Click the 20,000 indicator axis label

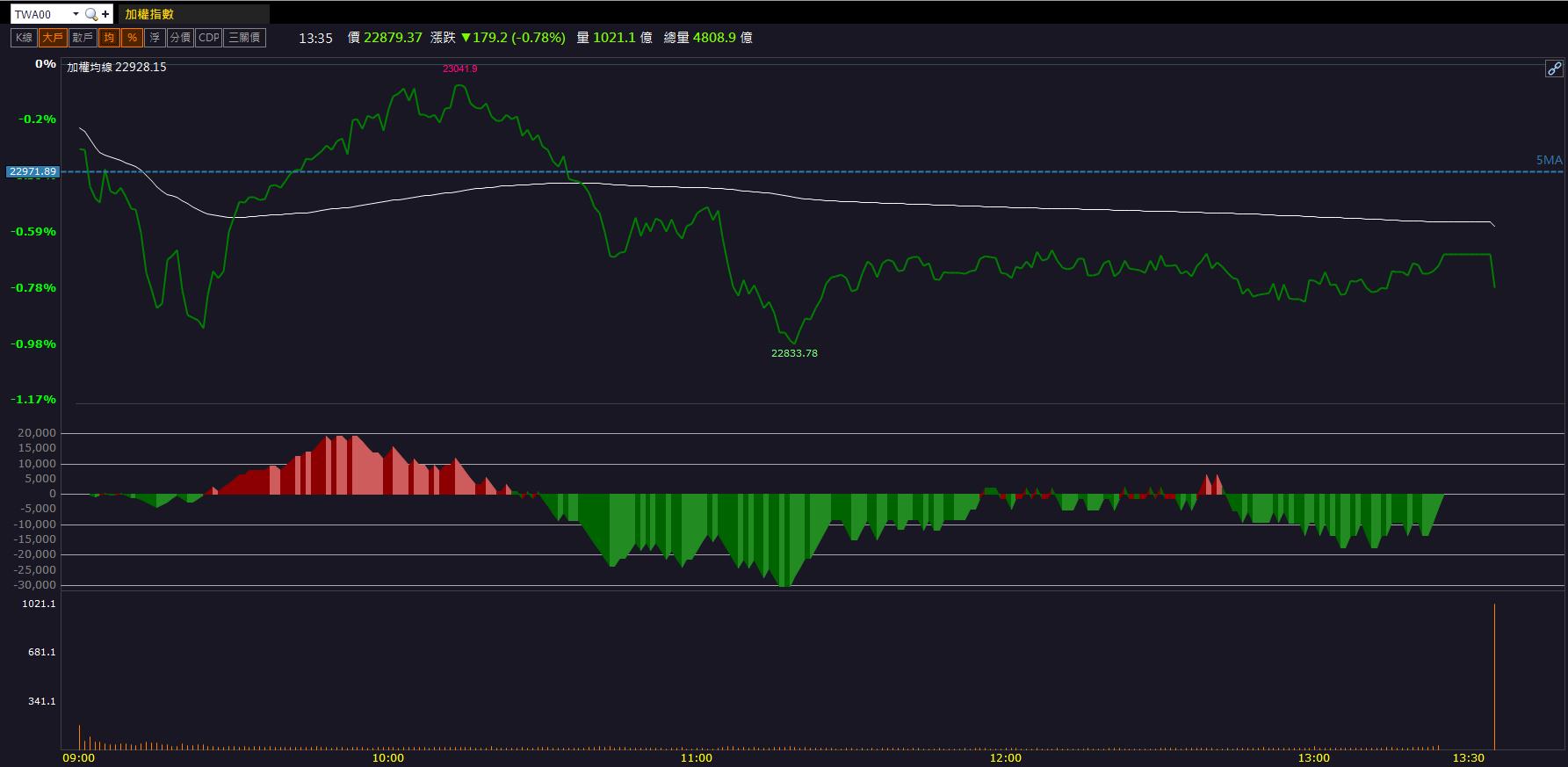pyautogui.click(x=36, y=433)
